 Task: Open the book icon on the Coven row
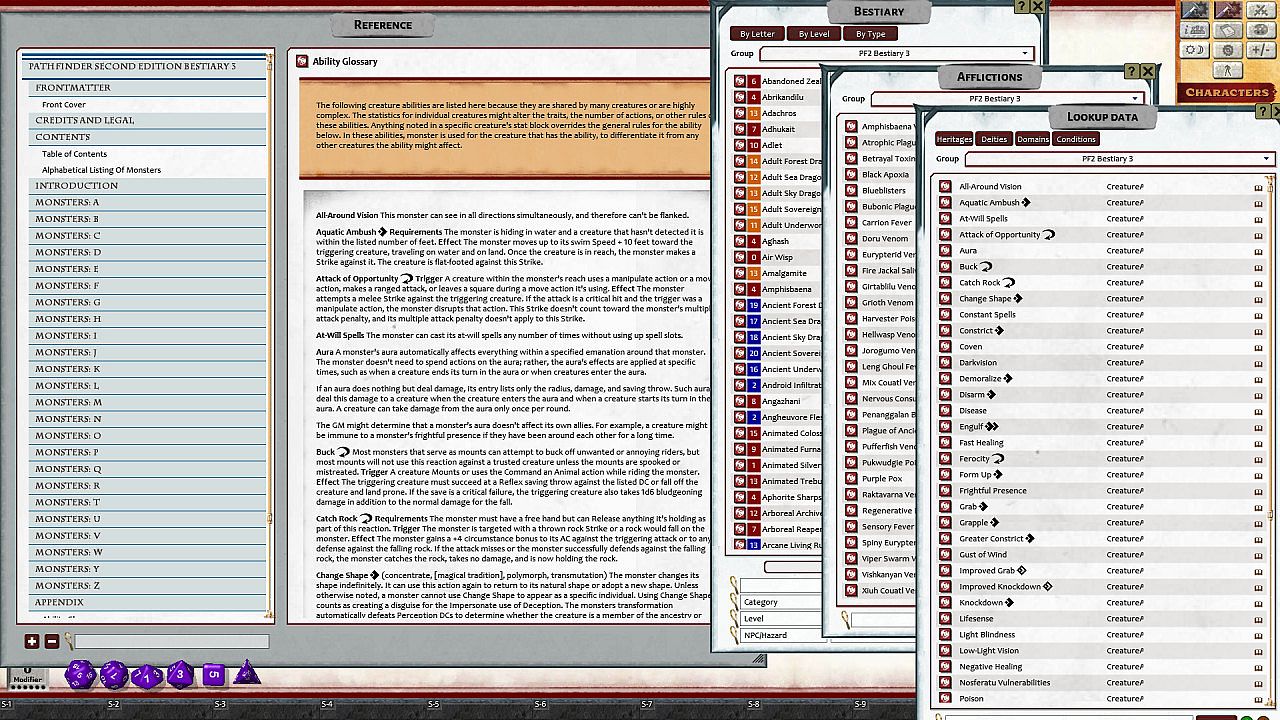click(x=1258, y=347)
